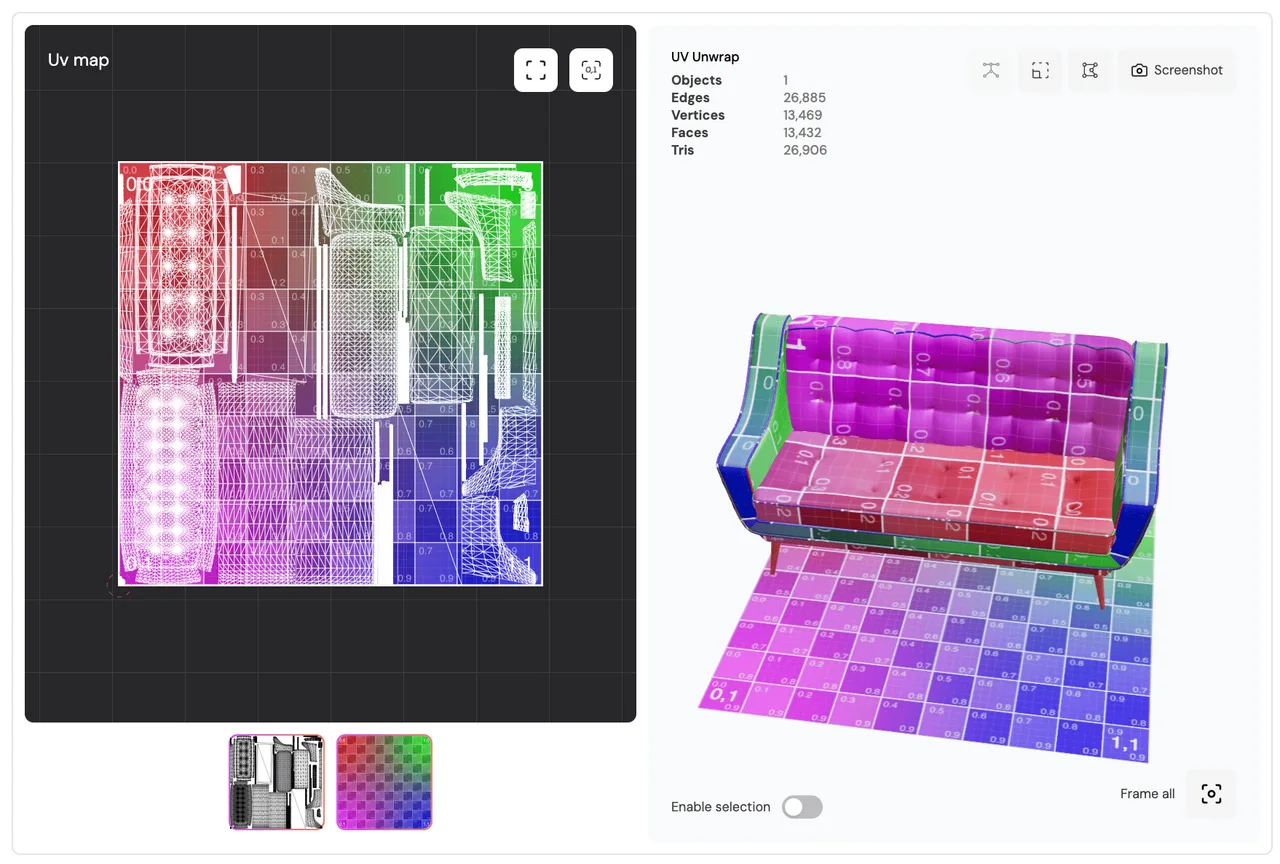Click the Frame all focus icon

pos(1211,794)
